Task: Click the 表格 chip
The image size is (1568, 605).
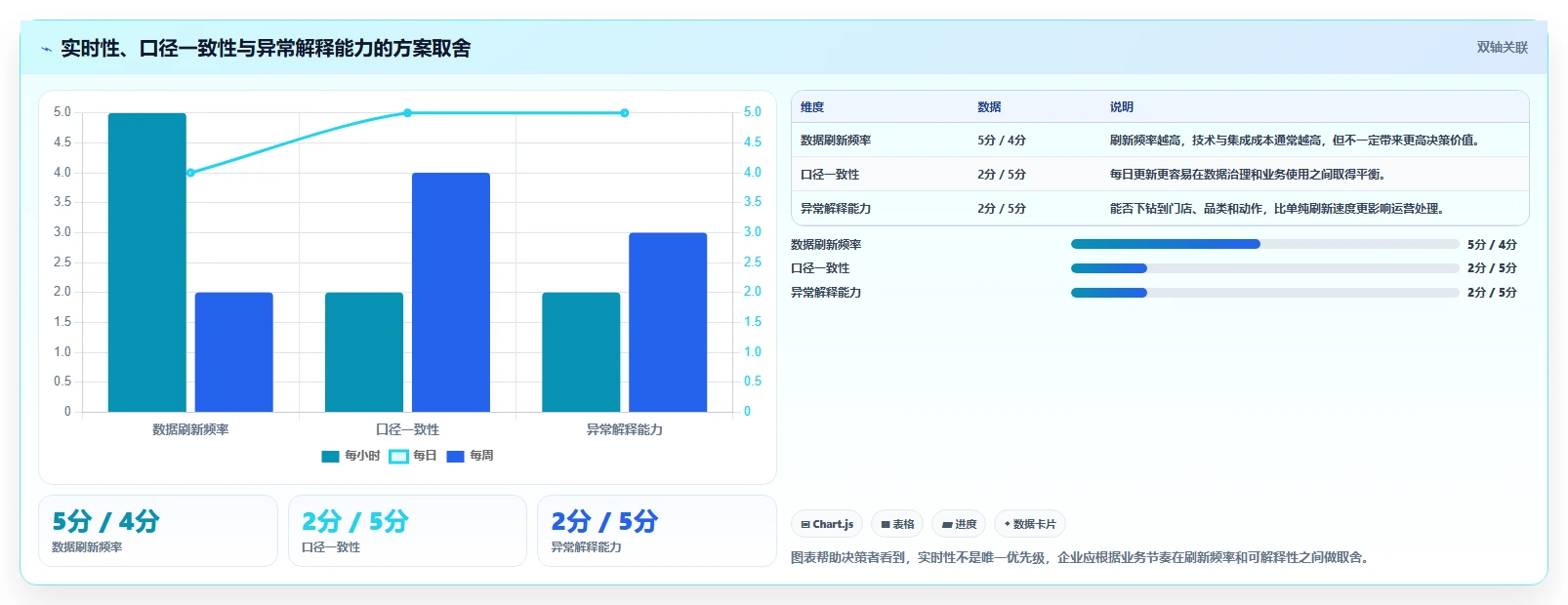Action: coord(897,524)
